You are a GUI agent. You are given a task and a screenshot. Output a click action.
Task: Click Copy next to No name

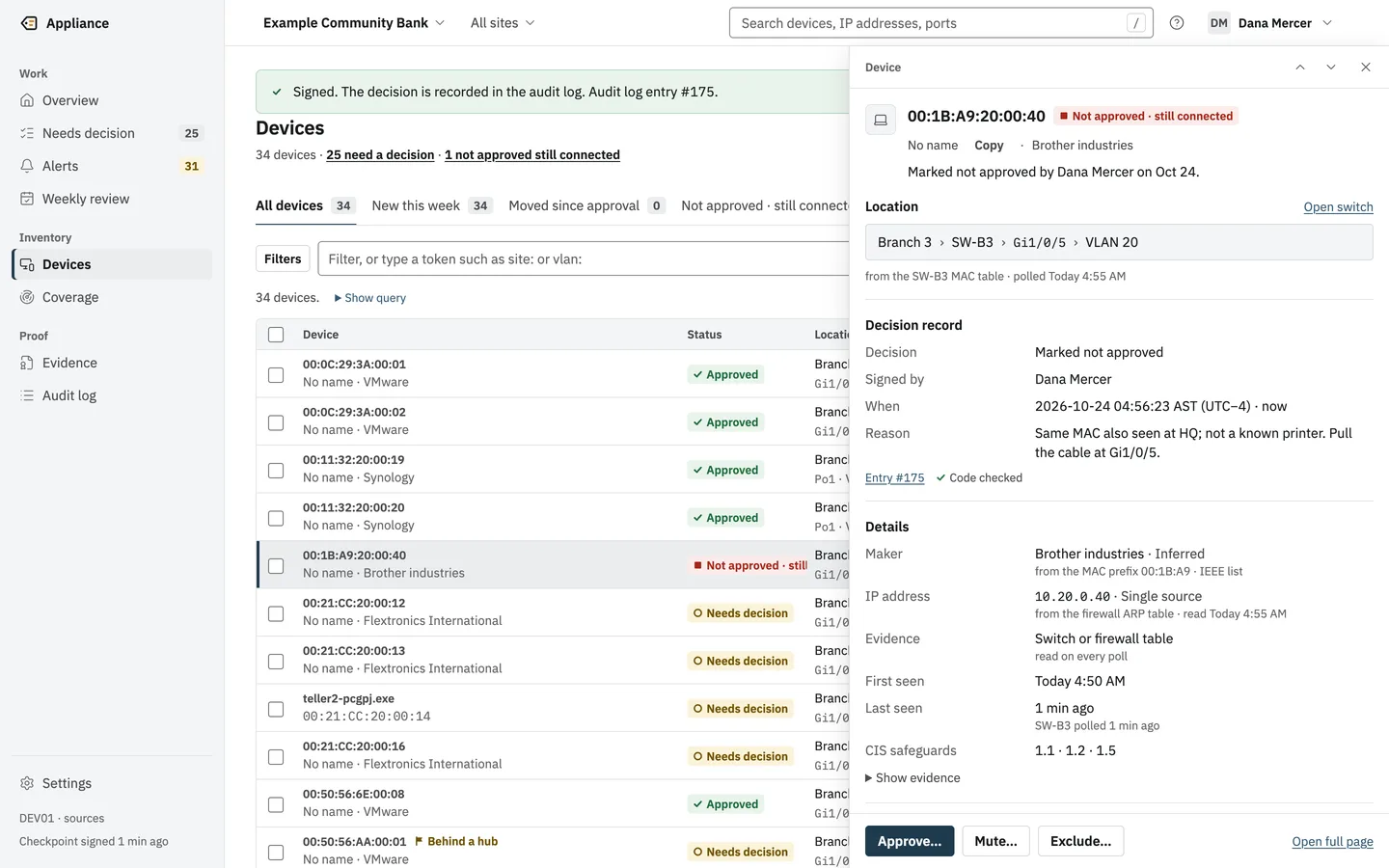(989, 146)
